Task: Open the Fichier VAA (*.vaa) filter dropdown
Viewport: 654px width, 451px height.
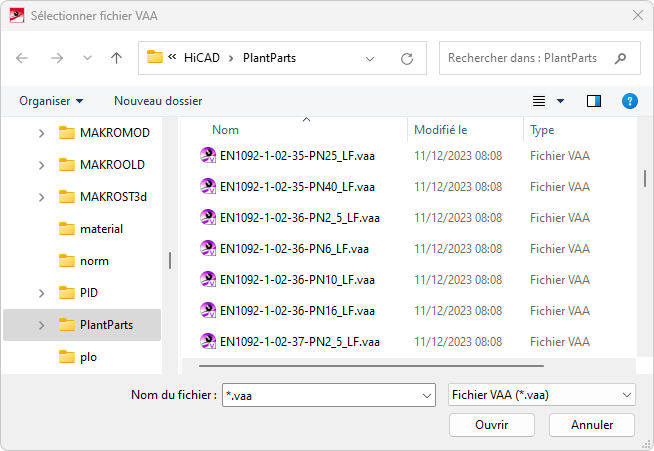Action: [542, 395]
